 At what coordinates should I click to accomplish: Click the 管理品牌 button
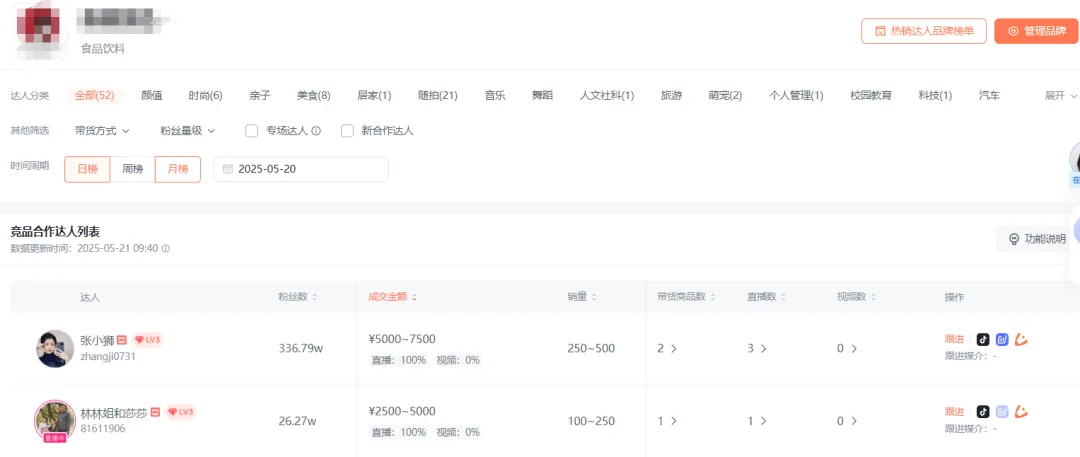point(1036,31)
